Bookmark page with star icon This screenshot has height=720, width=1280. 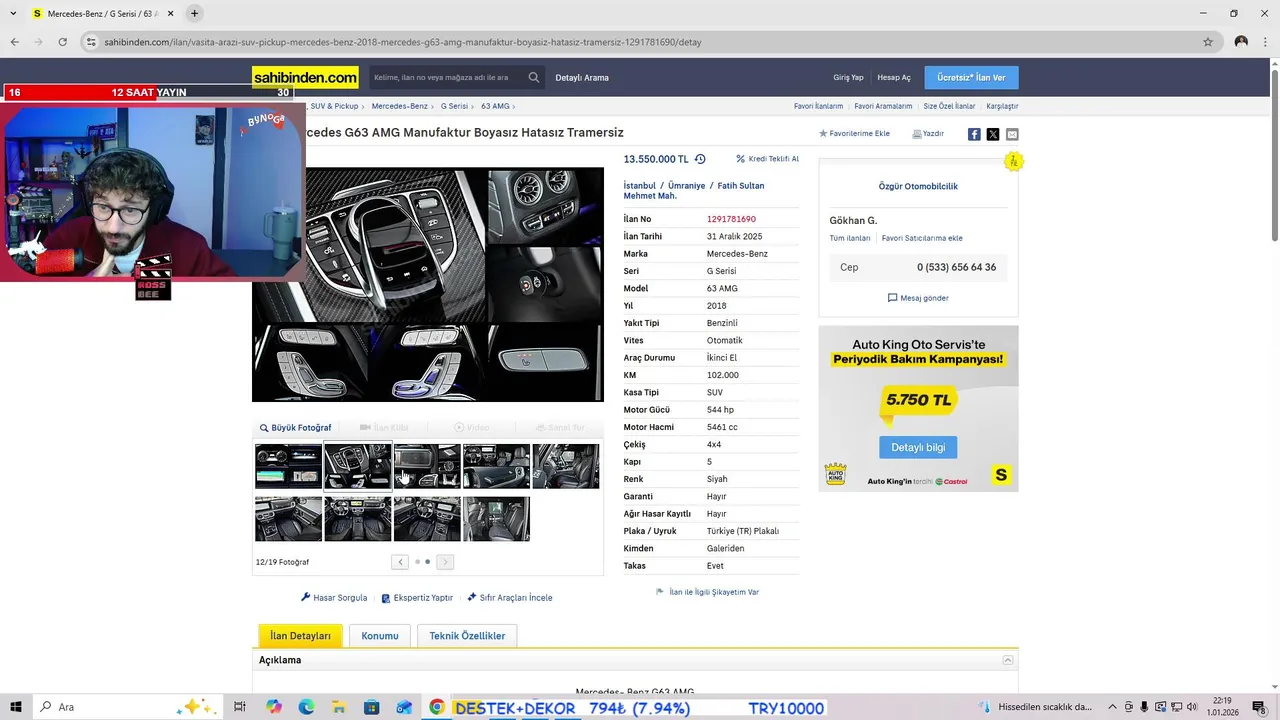coord(1208,42)
